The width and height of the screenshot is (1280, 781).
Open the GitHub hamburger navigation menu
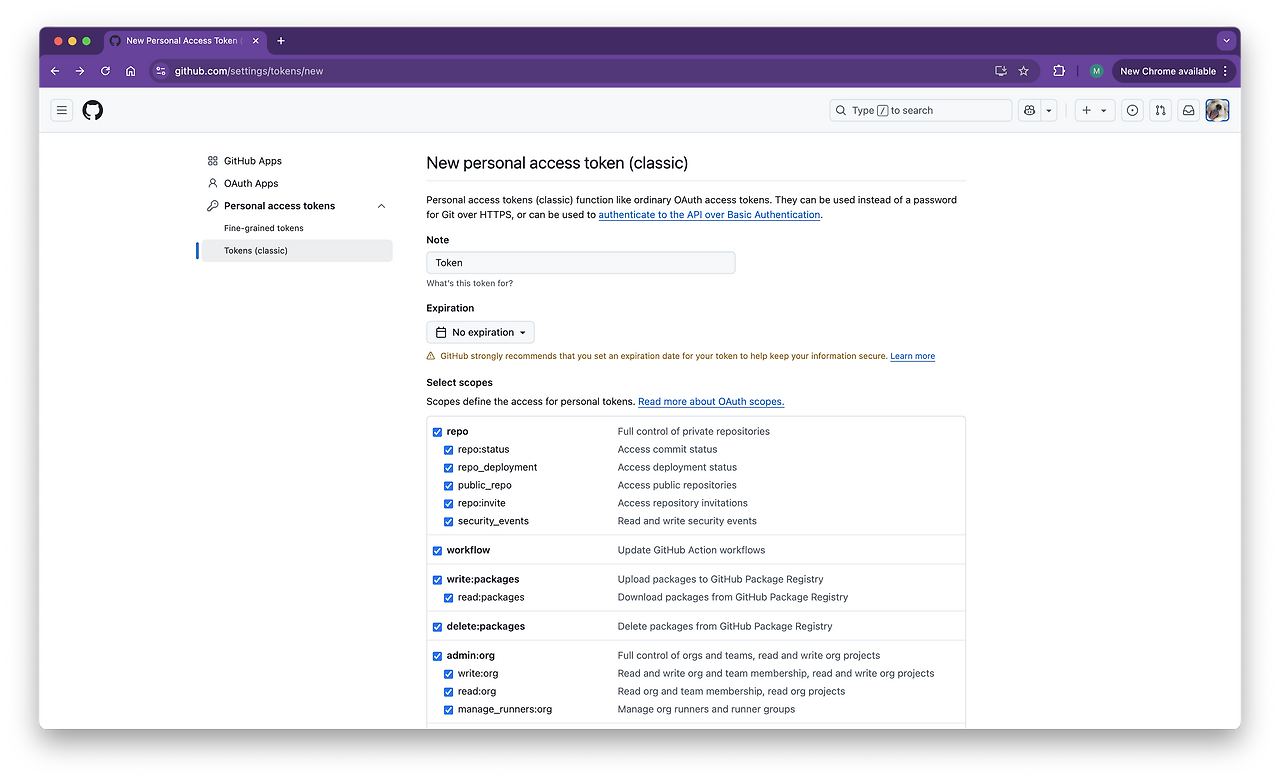[x=62, y=111]
